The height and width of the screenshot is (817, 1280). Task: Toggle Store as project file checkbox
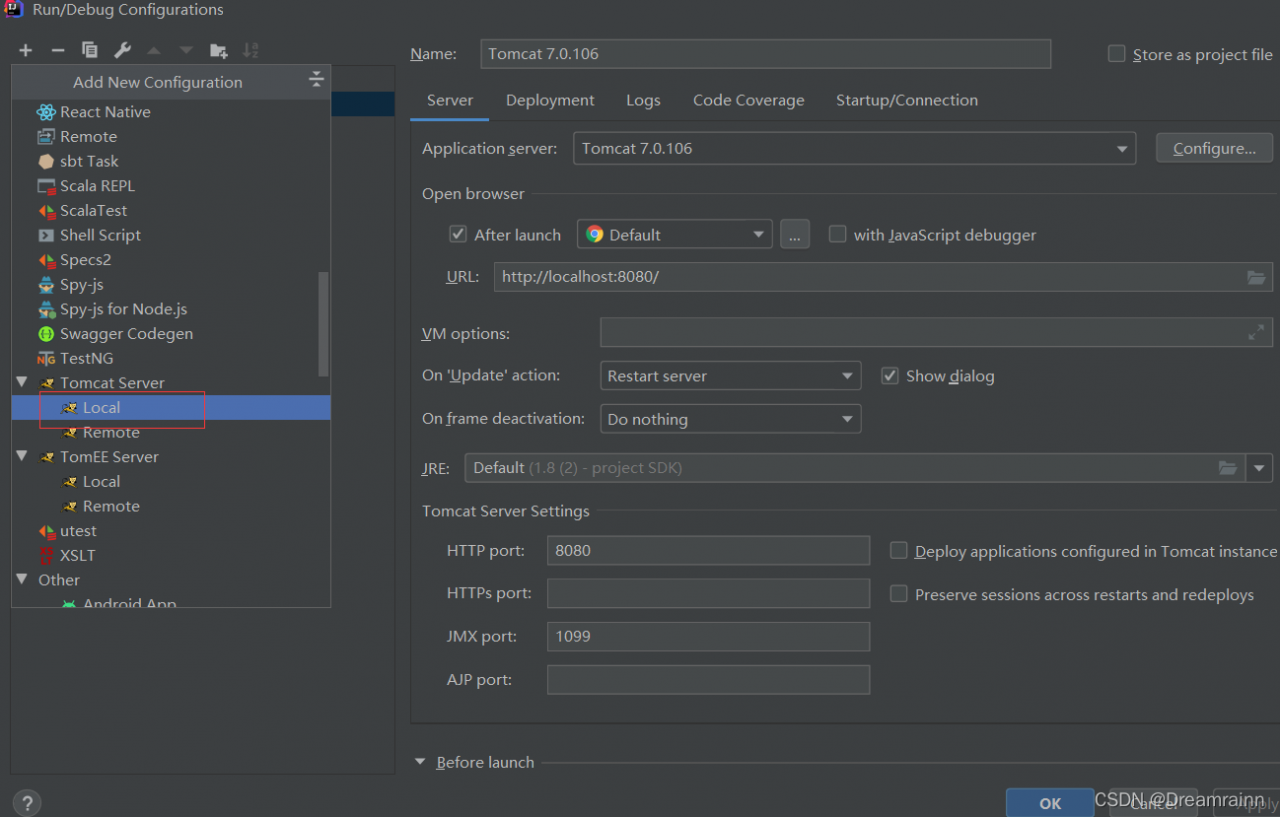pyautogui.click(x=1117, y=54)
